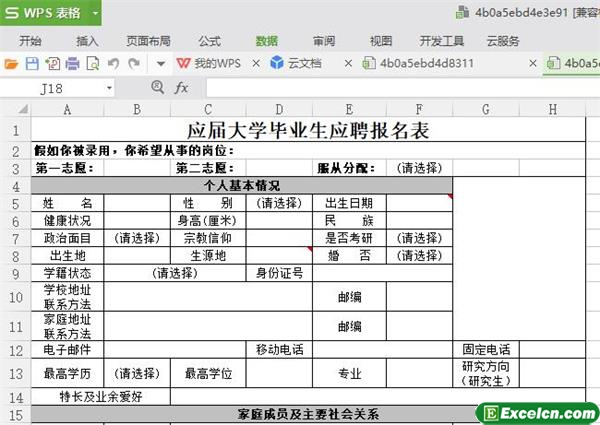Screen dimensions: 600x425
Task: Click the export document icon beside Save
Action: point(52,64)
